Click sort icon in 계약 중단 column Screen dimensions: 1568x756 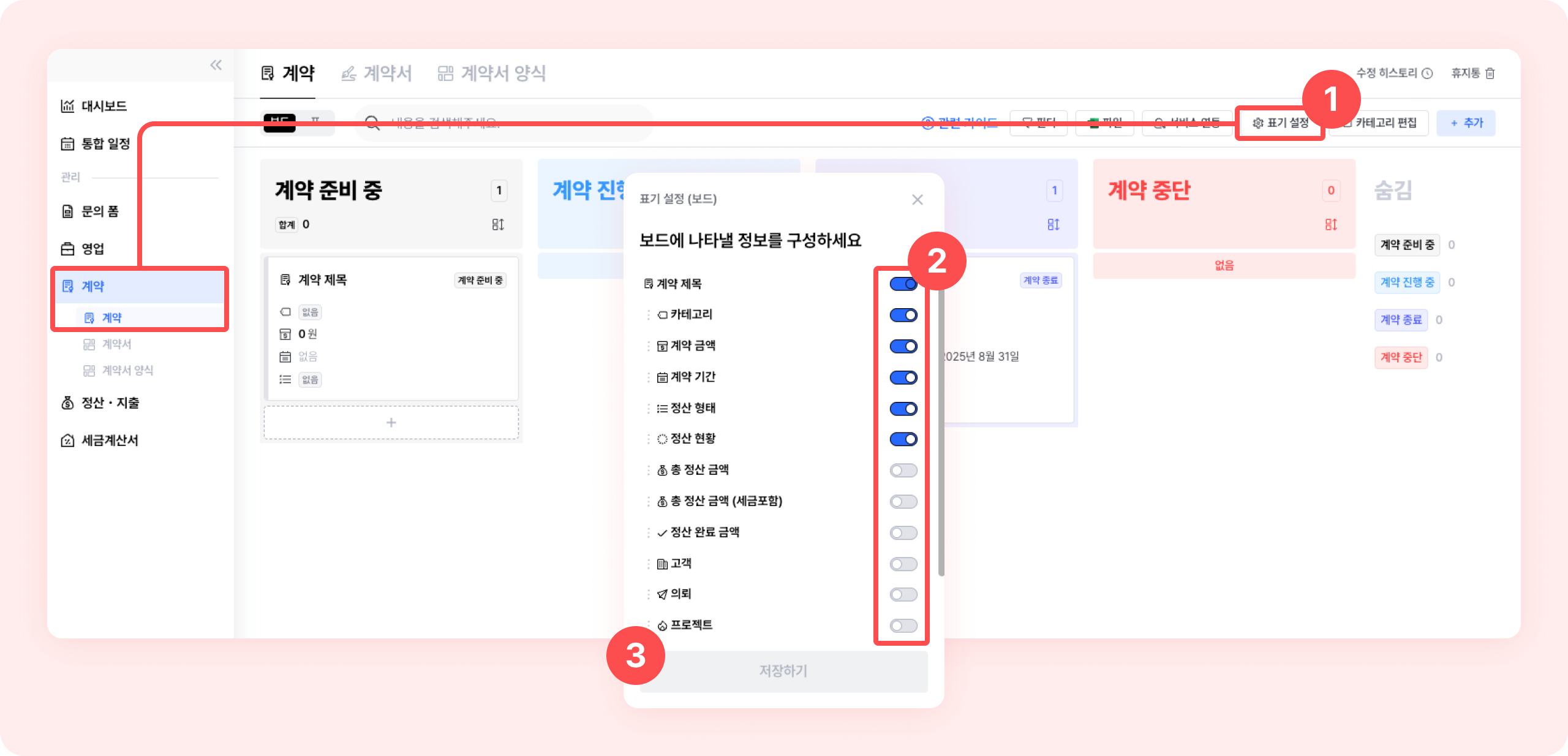pos(1330,225)
